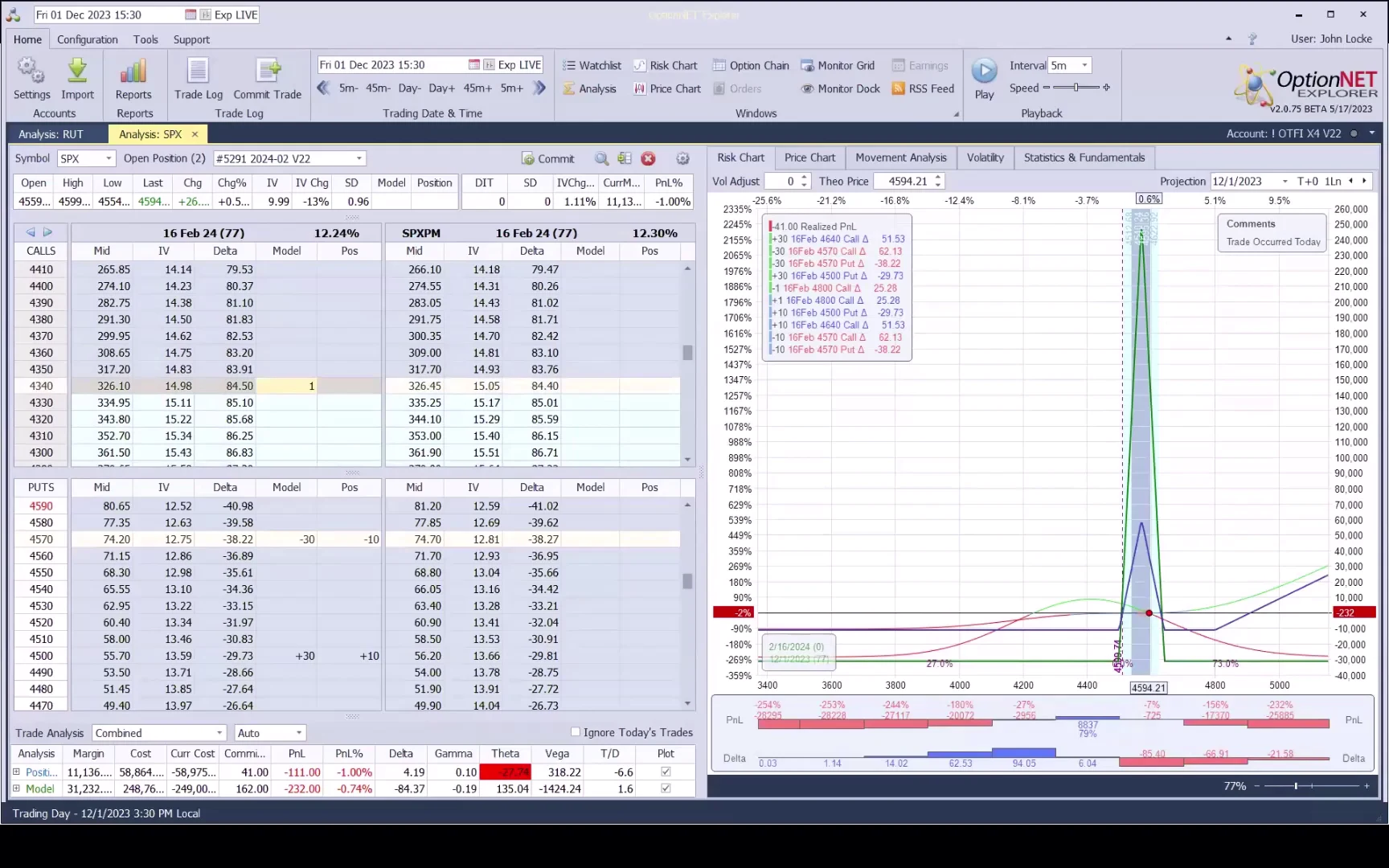
Task: Increase Vol Adjust value with up arrow
Action: [804, 178]
